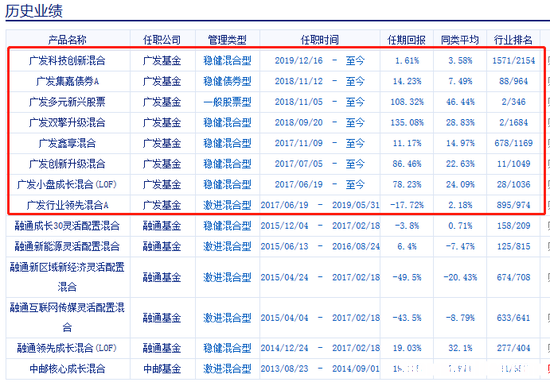Click the 895/974 ranking cell
The image size is (550, 386).
point(514,205)
